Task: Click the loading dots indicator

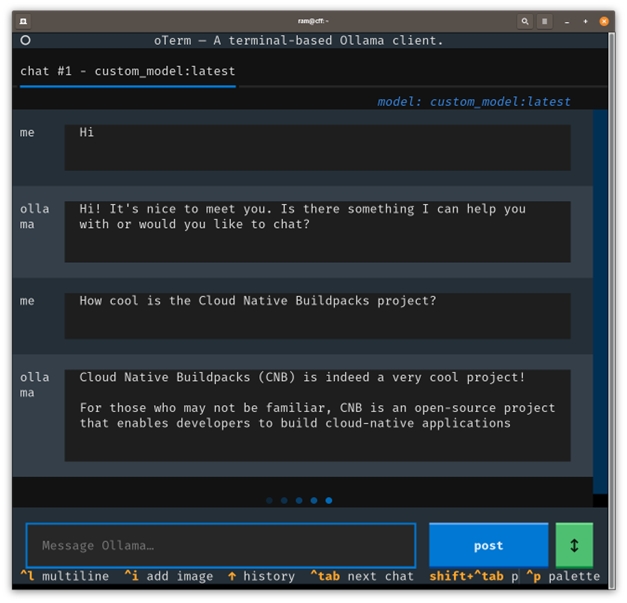Action: (x=299, y=500)
